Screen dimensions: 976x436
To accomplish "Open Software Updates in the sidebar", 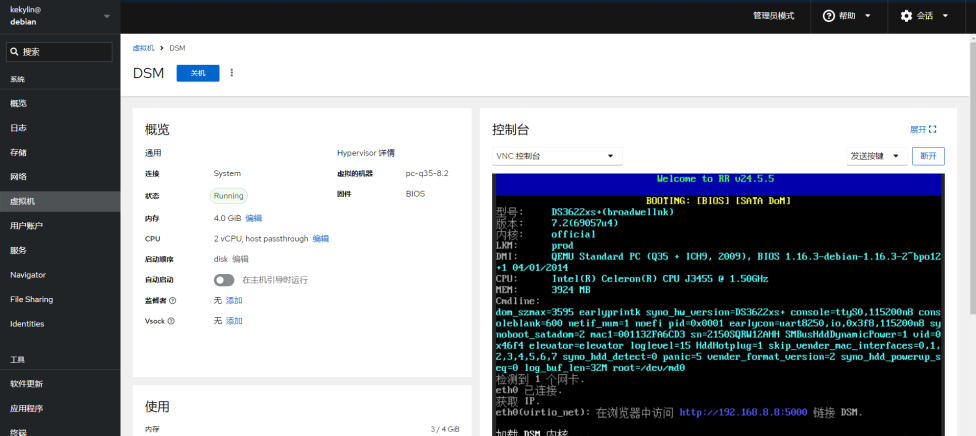I will click(60, 384).
